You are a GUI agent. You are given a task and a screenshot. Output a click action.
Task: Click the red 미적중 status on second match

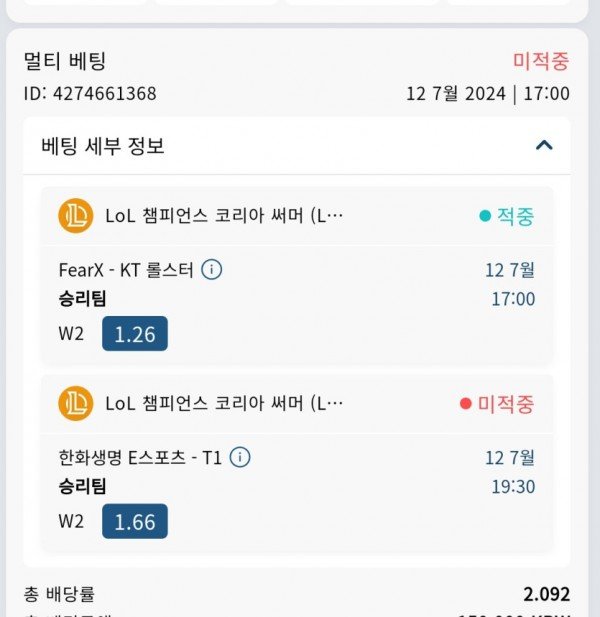point(497,404)
